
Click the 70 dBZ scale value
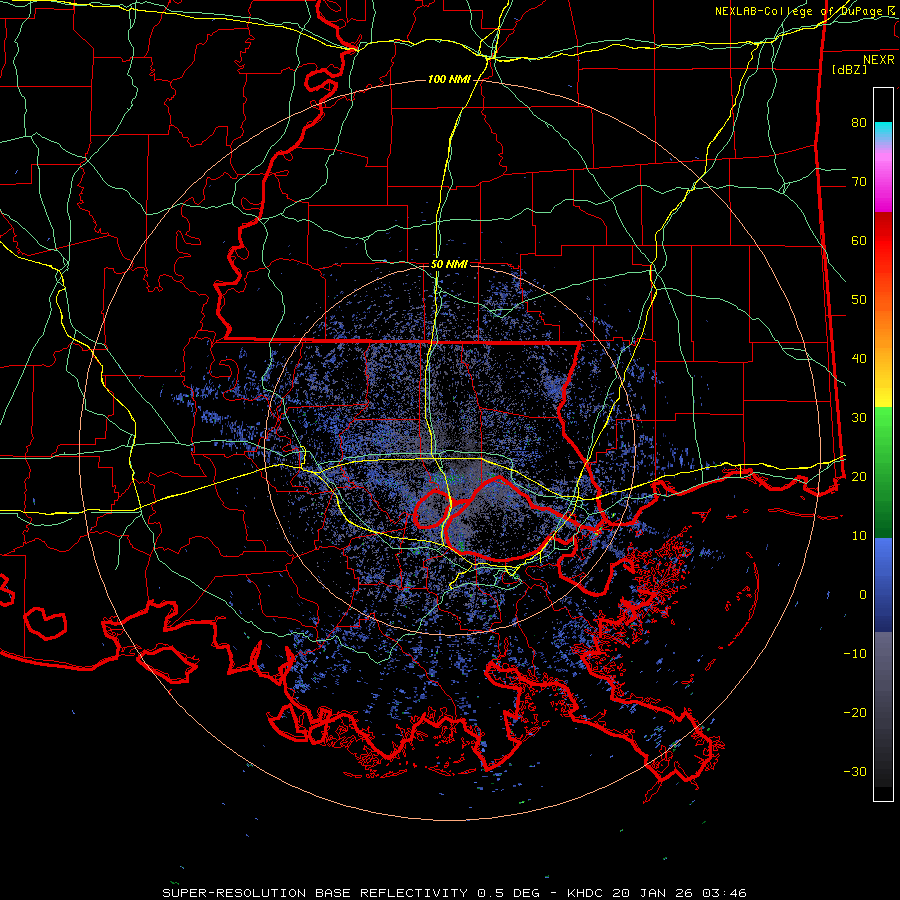[859, 182]
